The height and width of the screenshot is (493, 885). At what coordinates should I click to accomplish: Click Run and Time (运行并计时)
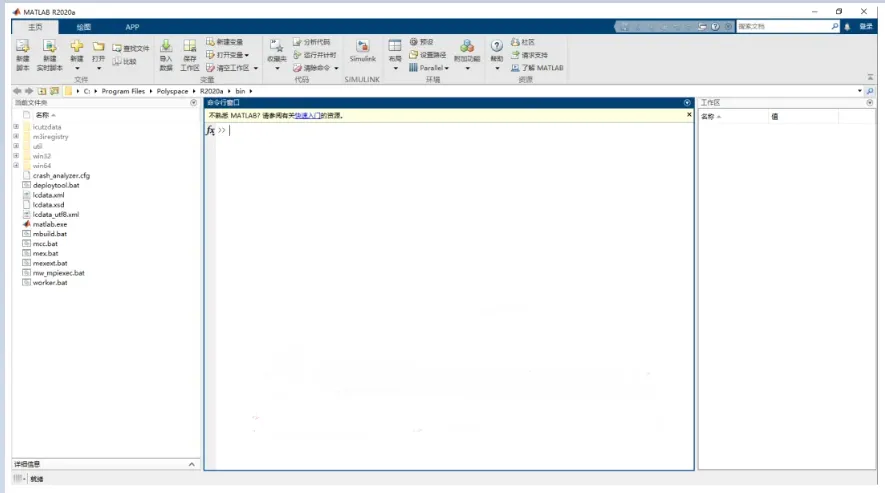314,55
